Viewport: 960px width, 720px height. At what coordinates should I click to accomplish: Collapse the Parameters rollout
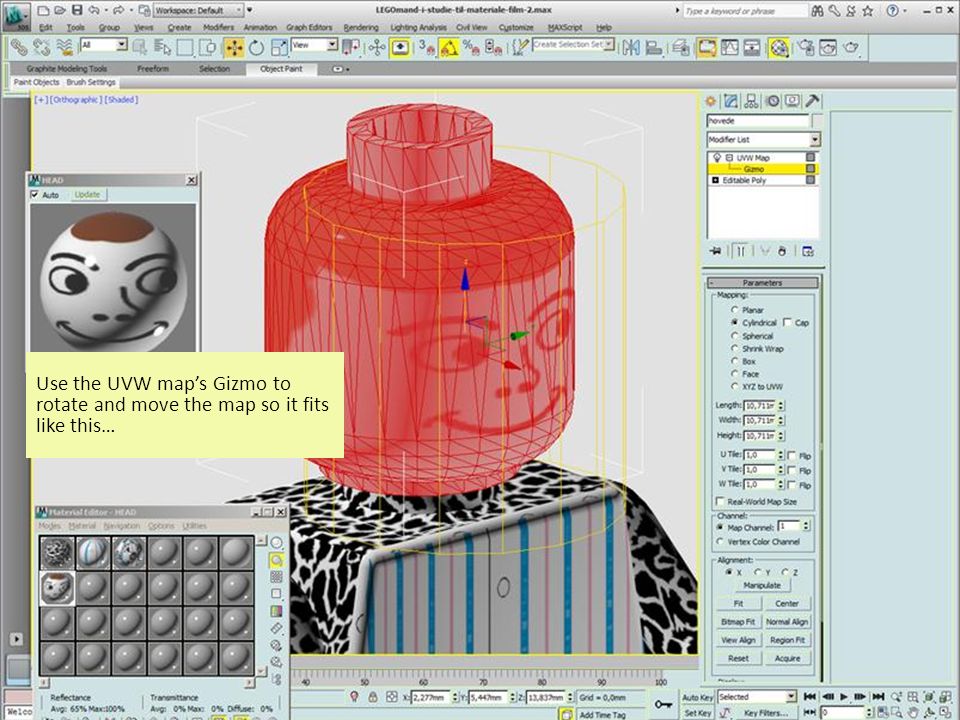[x=763, y=283]
